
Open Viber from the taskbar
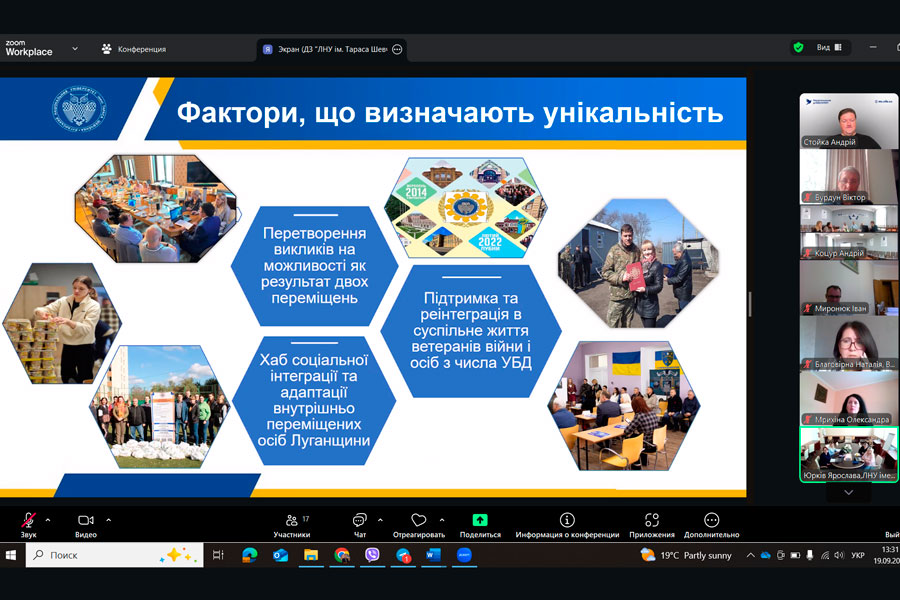tap(373, 555)
